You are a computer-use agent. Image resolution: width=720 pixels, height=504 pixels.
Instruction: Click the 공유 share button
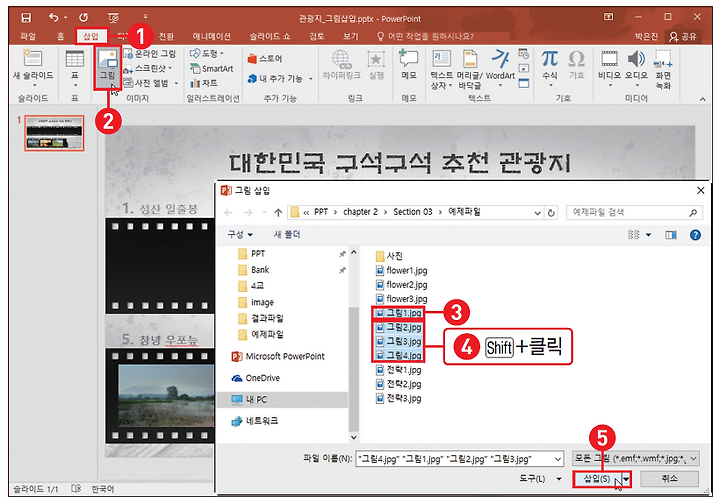[x=683, y=36]
